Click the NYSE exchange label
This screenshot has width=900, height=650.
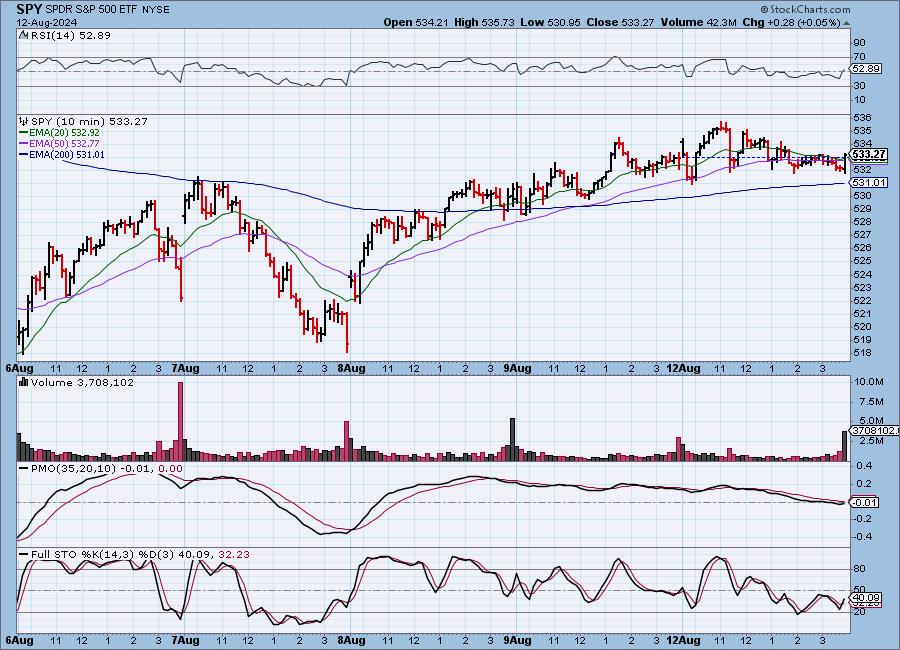pos(156,10)
